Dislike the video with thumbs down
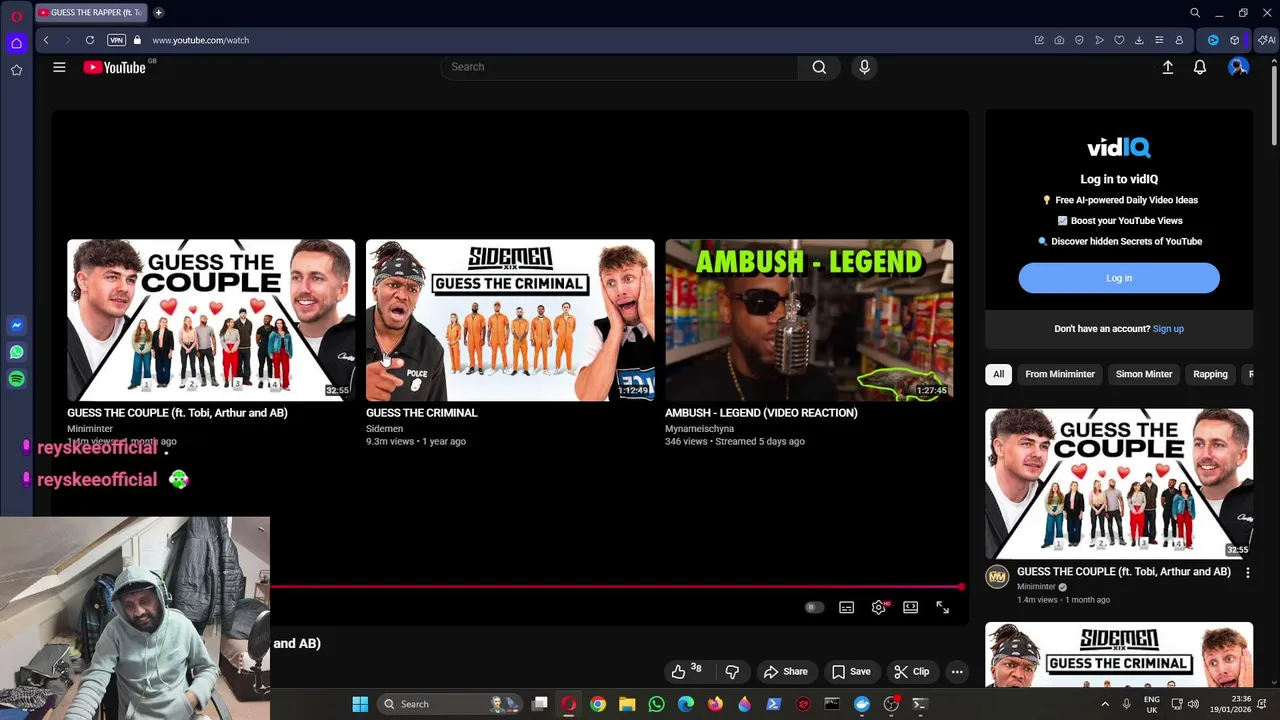The width and height of the screenshot is (1280, 720). pos(732,672)
